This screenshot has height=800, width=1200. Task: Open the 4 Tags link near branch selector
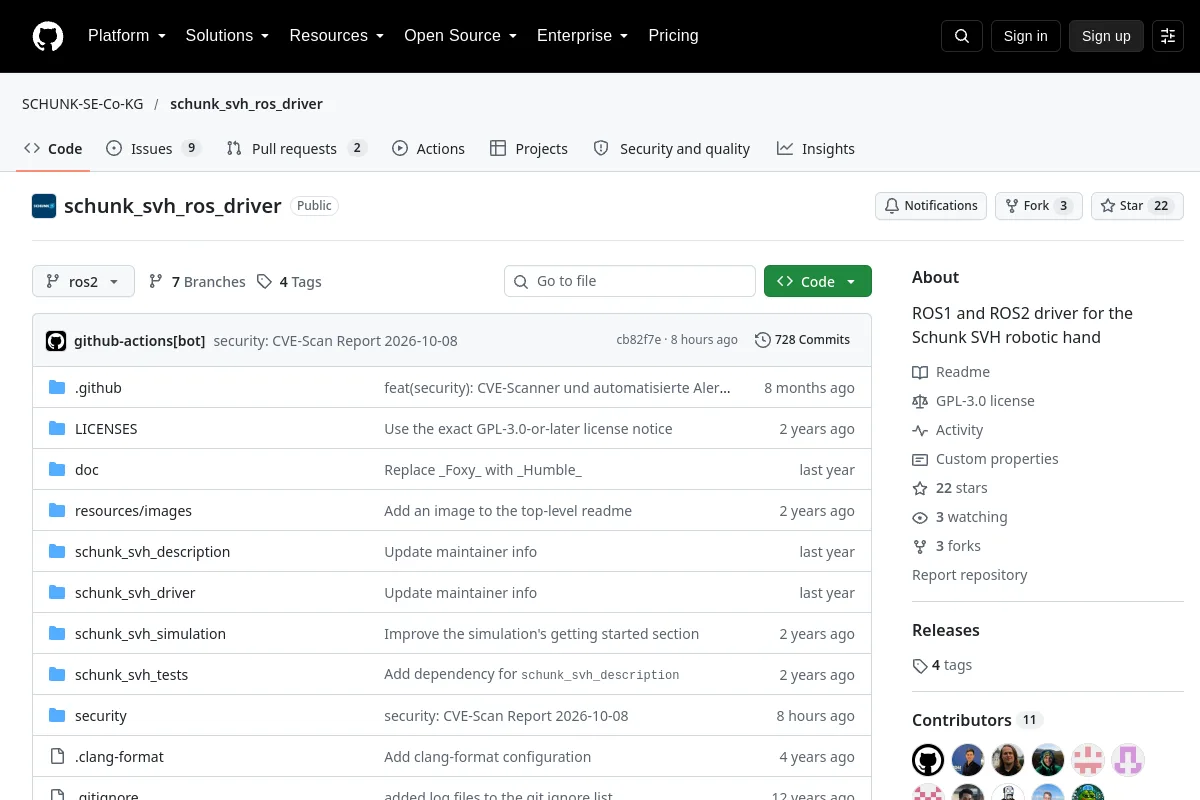point(289,282)
